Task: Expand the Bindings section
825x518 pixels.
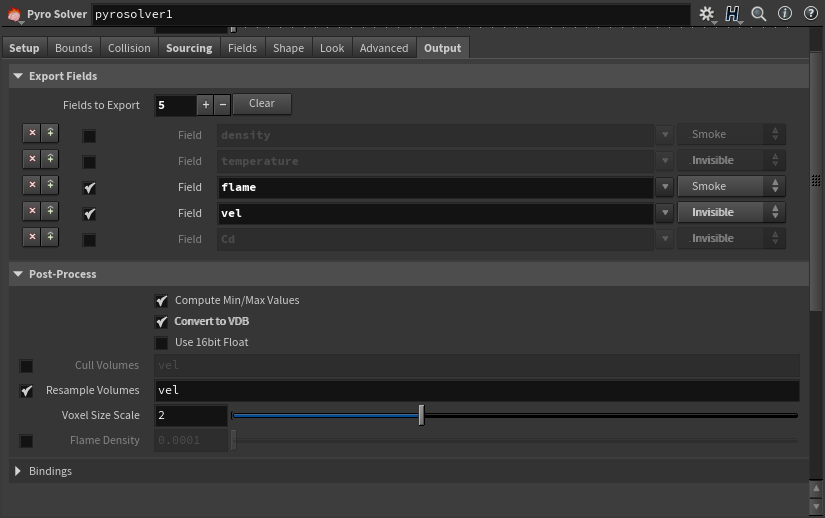Action: 18,471
